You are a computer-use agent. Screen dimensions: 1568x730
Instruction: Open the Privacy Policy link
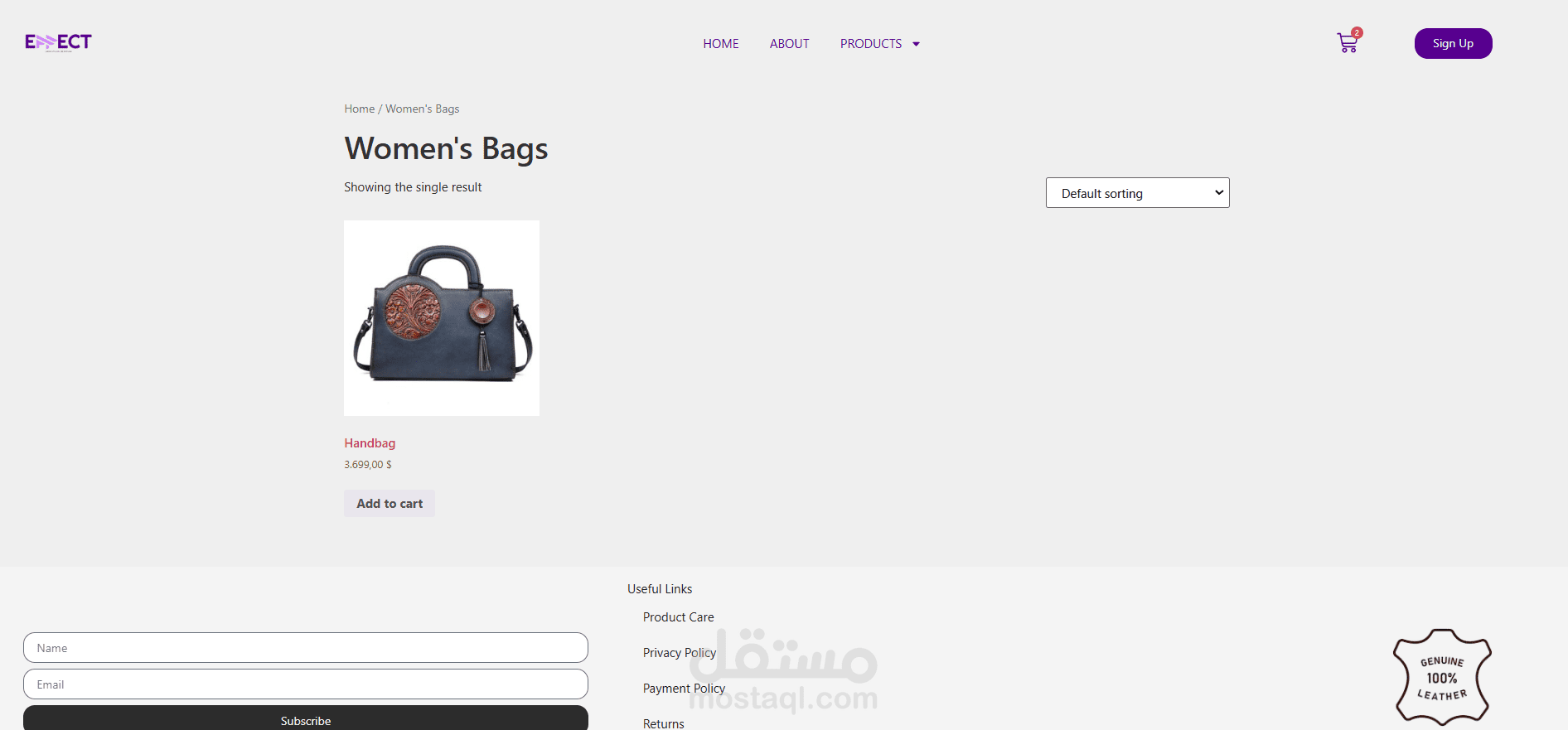pyautogui.click(x=680, y=653)
